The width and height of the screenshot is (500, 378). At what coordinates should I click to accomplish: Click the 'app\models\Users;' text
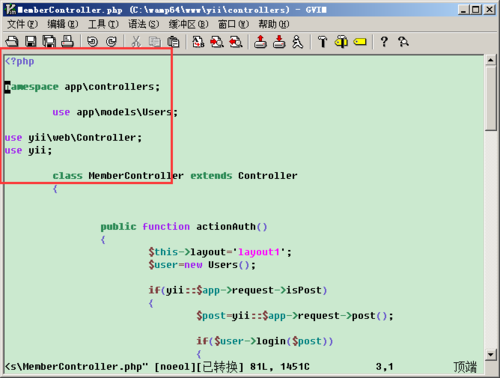pos(127,112)
